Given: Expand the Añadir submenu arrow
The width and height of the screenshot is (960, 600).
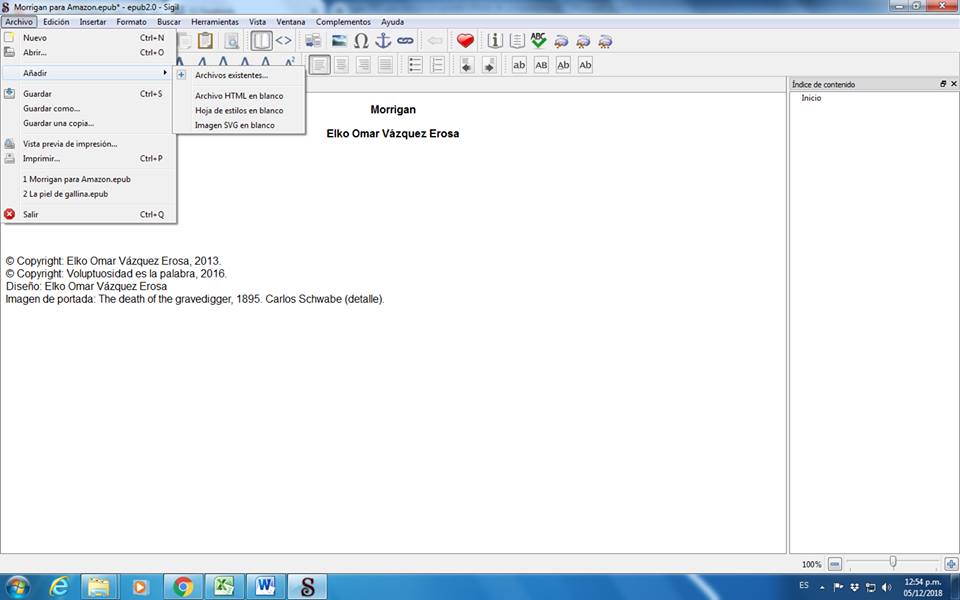Looking at the screenshot, I should (x=165, y=73).
